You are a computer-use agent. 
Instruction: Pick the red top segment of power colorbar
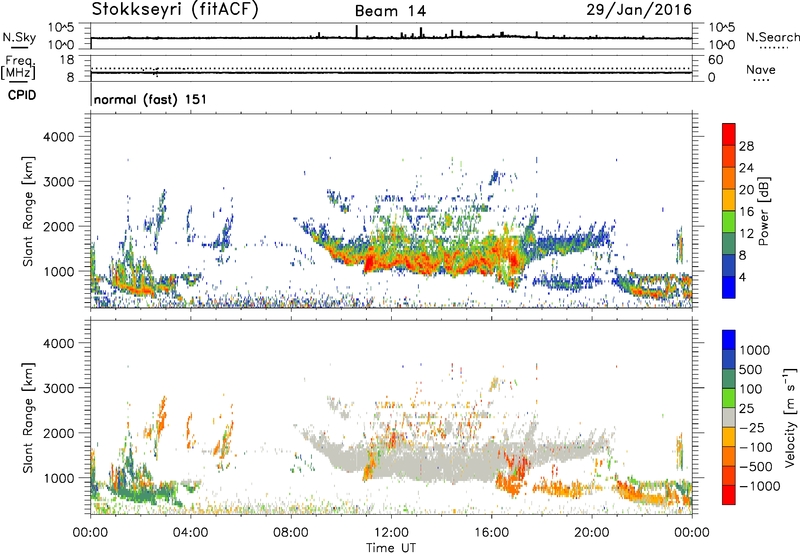[x=729, y=135]
